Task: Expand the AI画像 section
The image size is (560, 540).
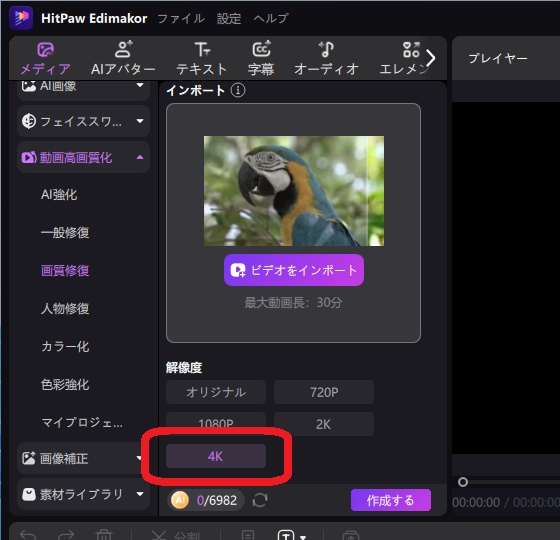Action: [x=83, y=87]
